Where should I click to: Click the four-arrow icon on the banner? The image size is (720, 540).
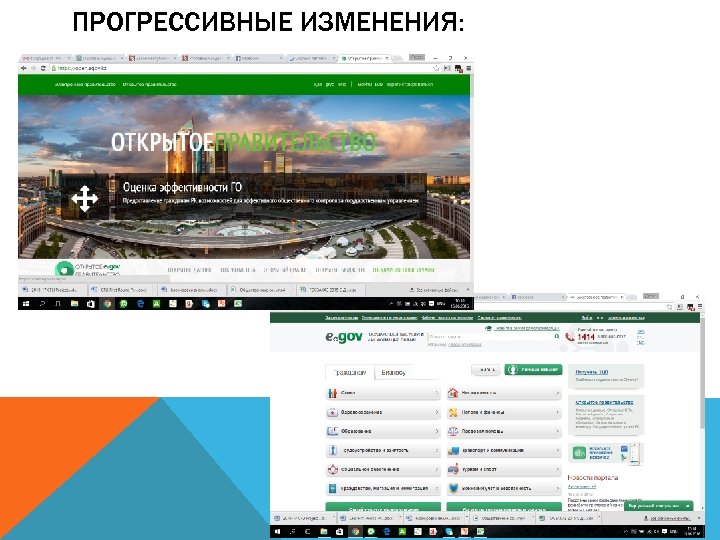coord(84,199)
